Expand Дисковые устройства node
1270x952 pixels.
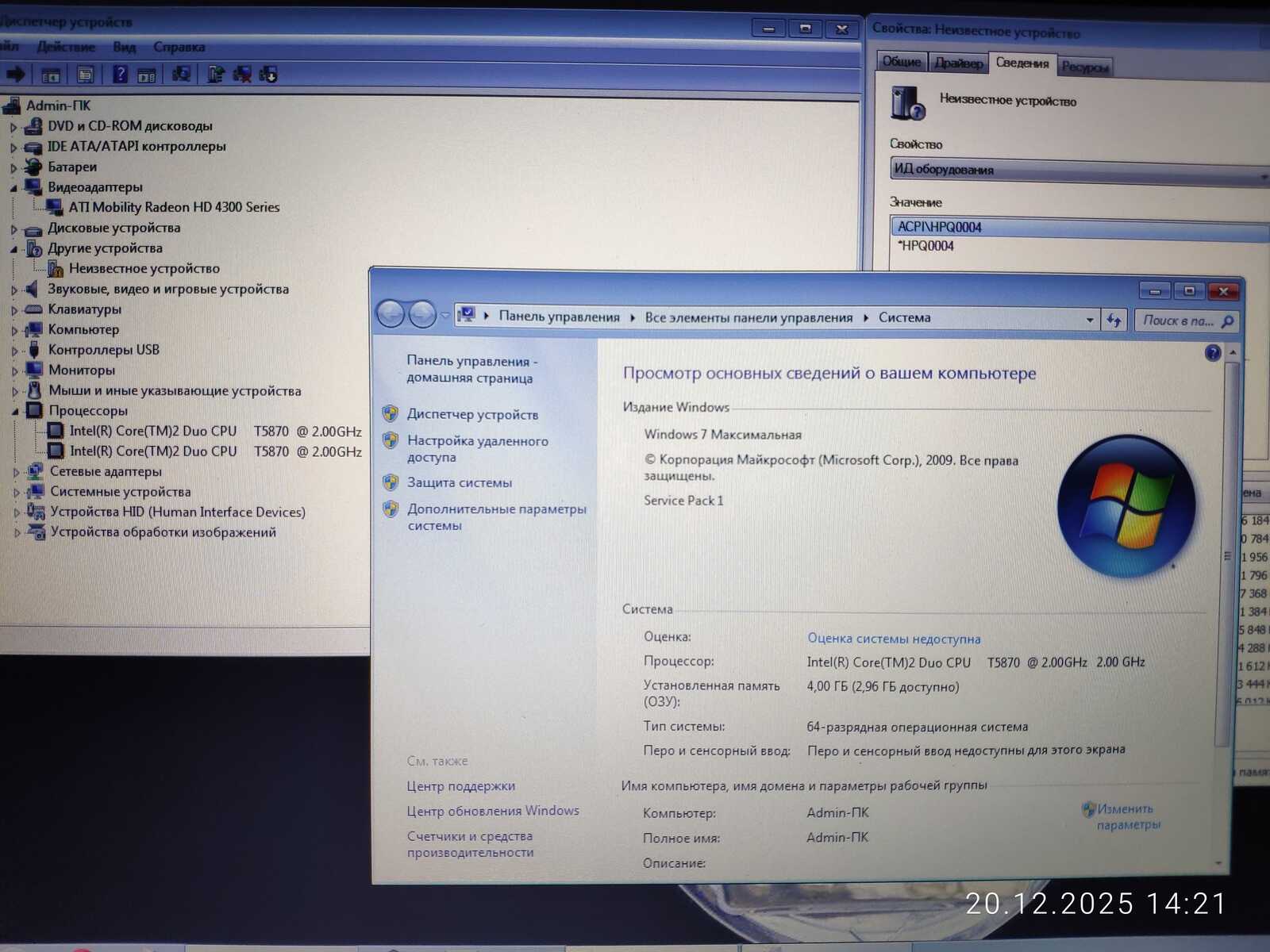[13, 229]
